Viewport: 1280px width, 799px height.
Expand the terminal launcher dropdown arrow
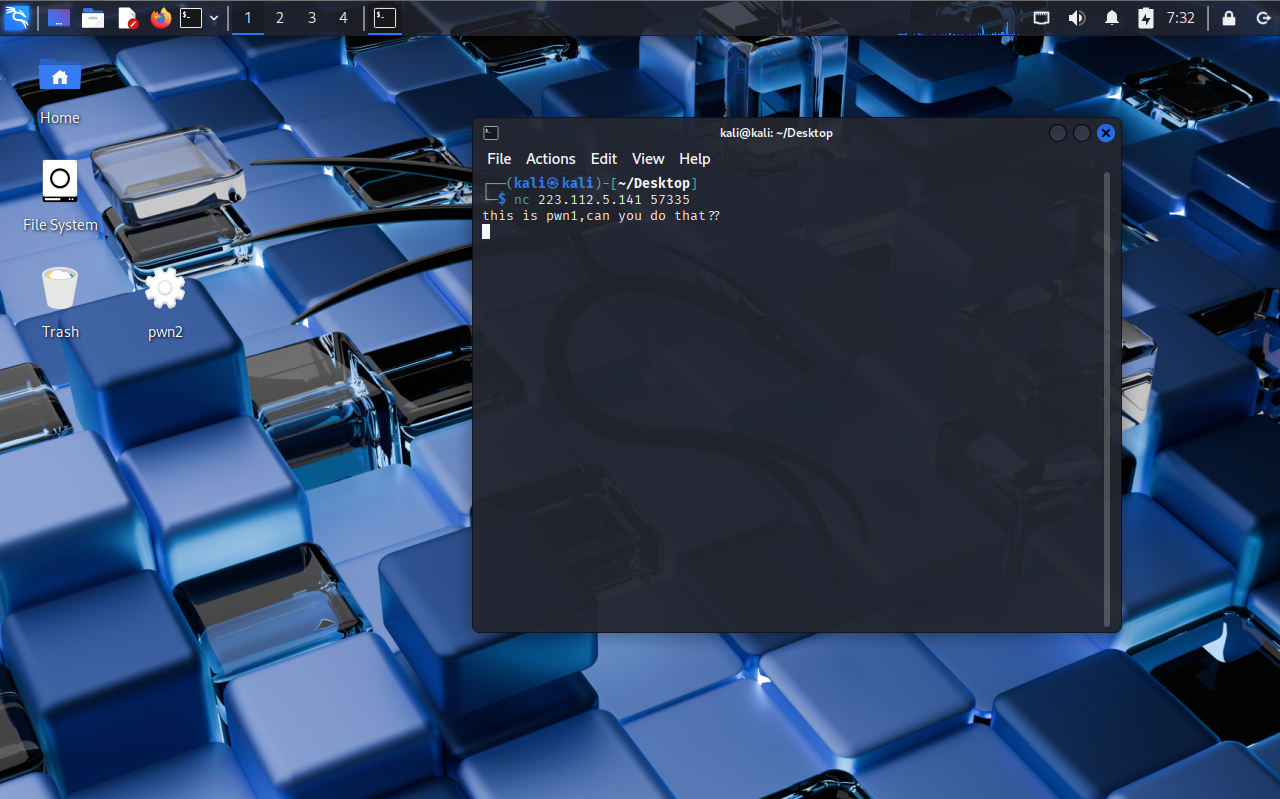[214, 18]
